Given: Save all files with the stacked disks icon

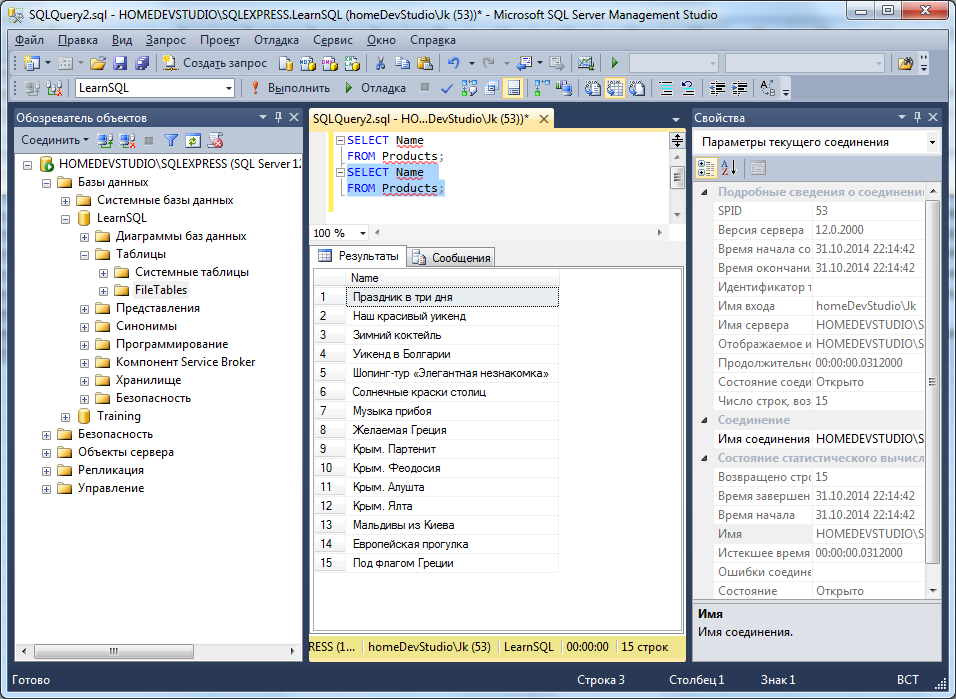Looking at the screenshot, I should pyautogui.click(x=142, y=63).
